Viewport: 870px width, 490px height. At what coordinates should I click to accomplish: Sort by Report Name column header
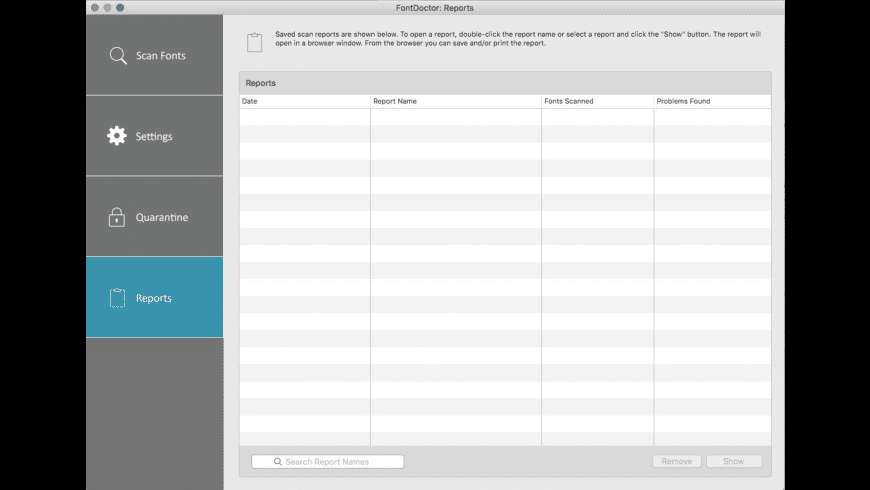pos(456,101)
